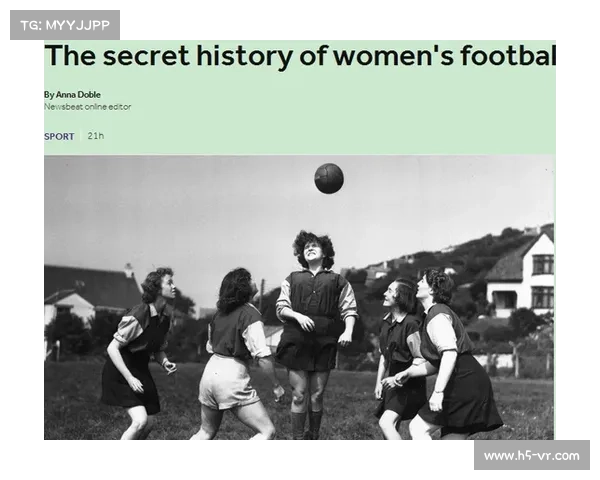Select the rightmost woman in dark skirt
The image size is (600, 480).
(453, 354)
